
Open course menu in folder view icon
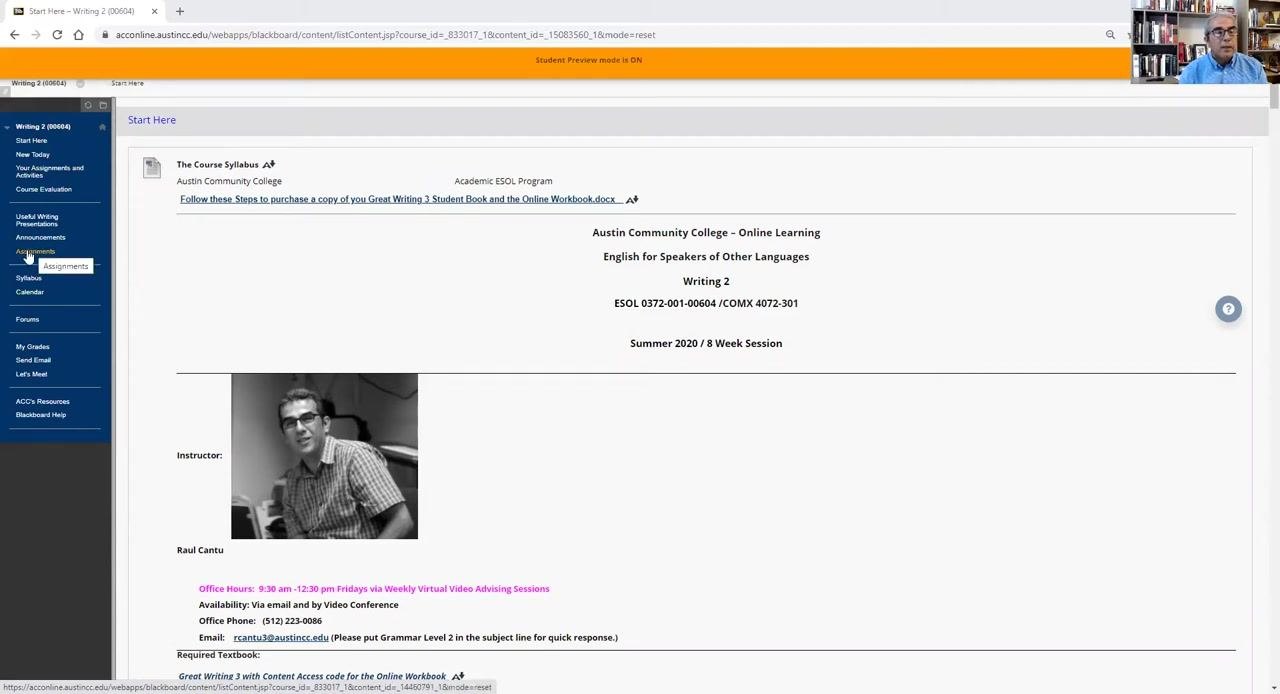[103, 105]
